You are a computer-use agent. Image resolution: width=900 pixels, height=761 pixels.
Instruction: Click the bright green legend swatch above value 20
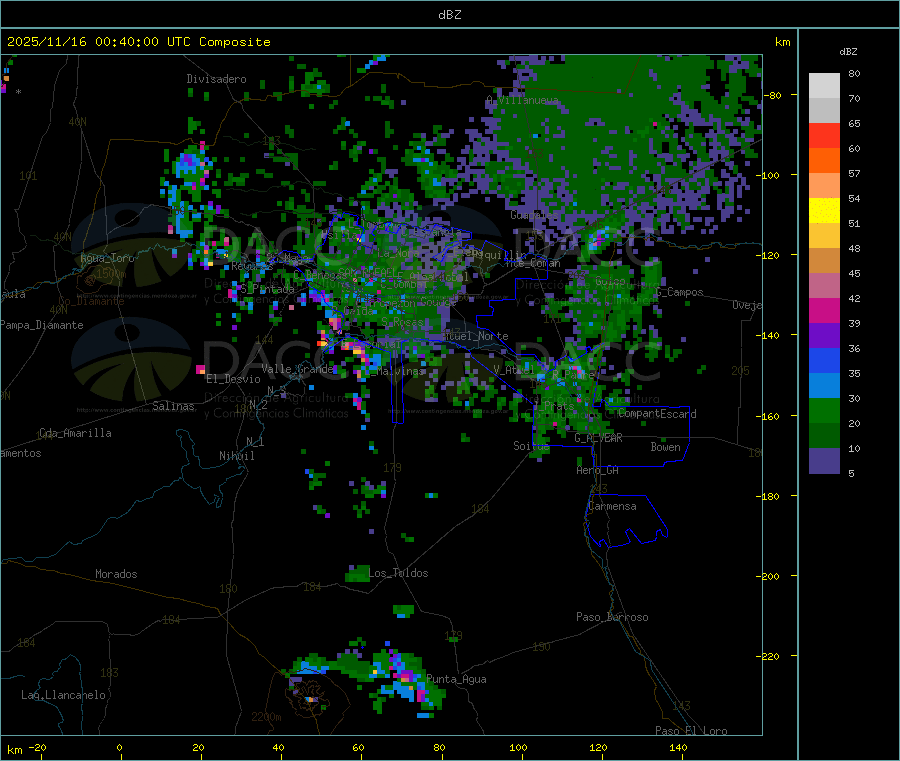click(824, 410)
